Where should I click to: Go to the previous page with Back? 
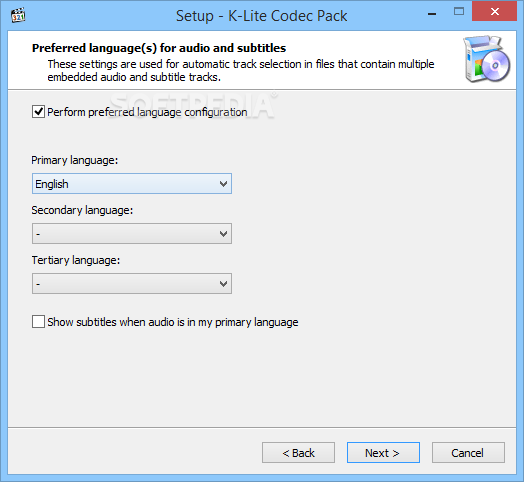coord(298,453)
